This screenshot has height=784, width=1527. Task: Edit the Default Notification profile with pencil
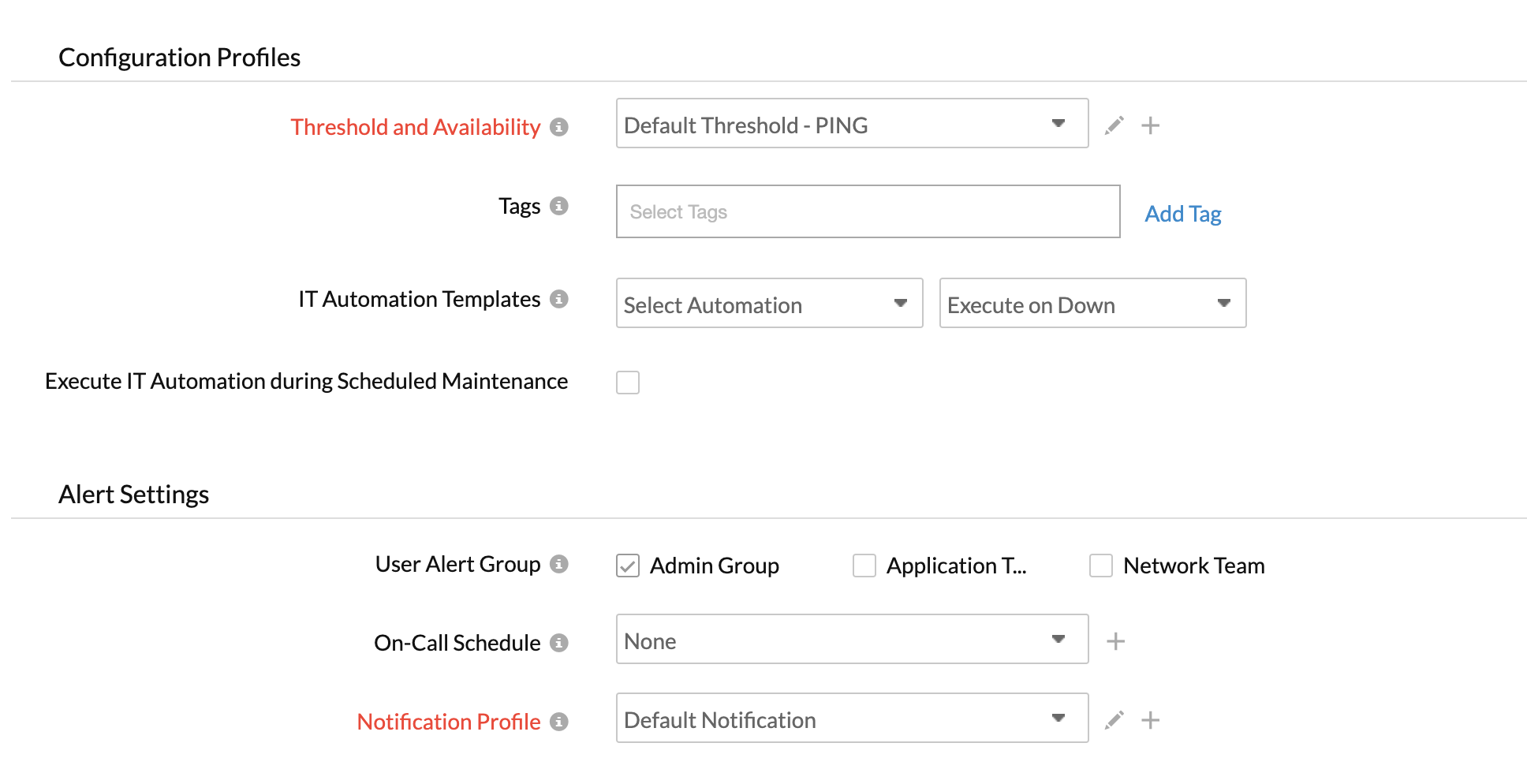coord(1114,720)
